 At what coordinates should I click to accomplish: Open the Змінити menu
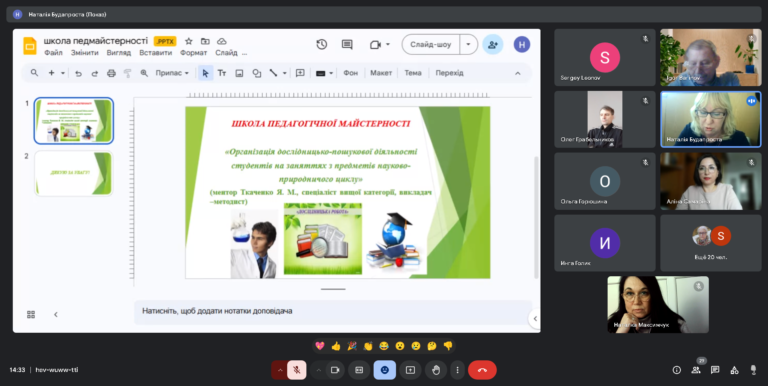point(85,53)
